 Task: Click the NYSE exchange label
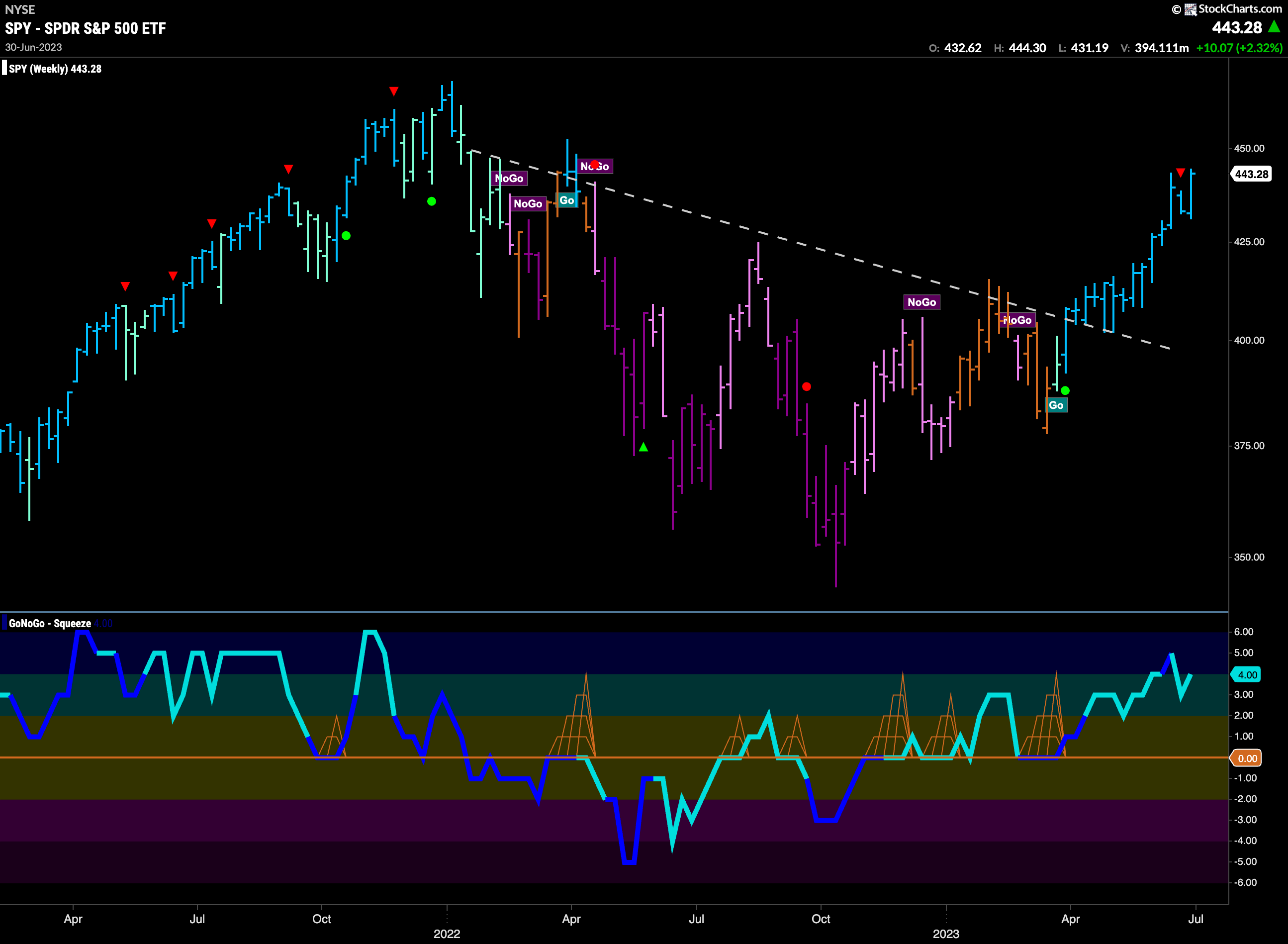[x=20, y=9]
